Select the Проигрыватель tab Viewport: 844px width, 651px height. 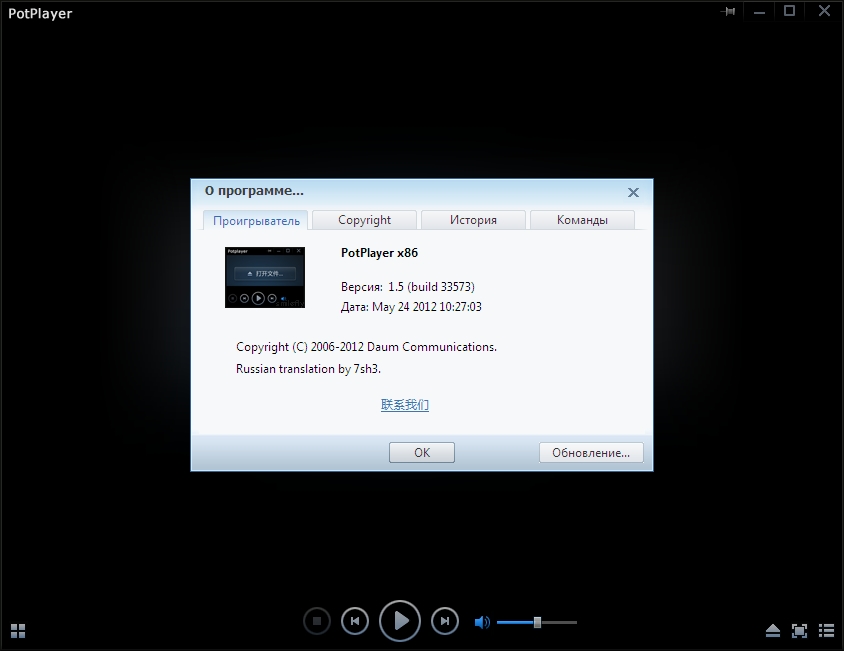(x=256, y=220)
